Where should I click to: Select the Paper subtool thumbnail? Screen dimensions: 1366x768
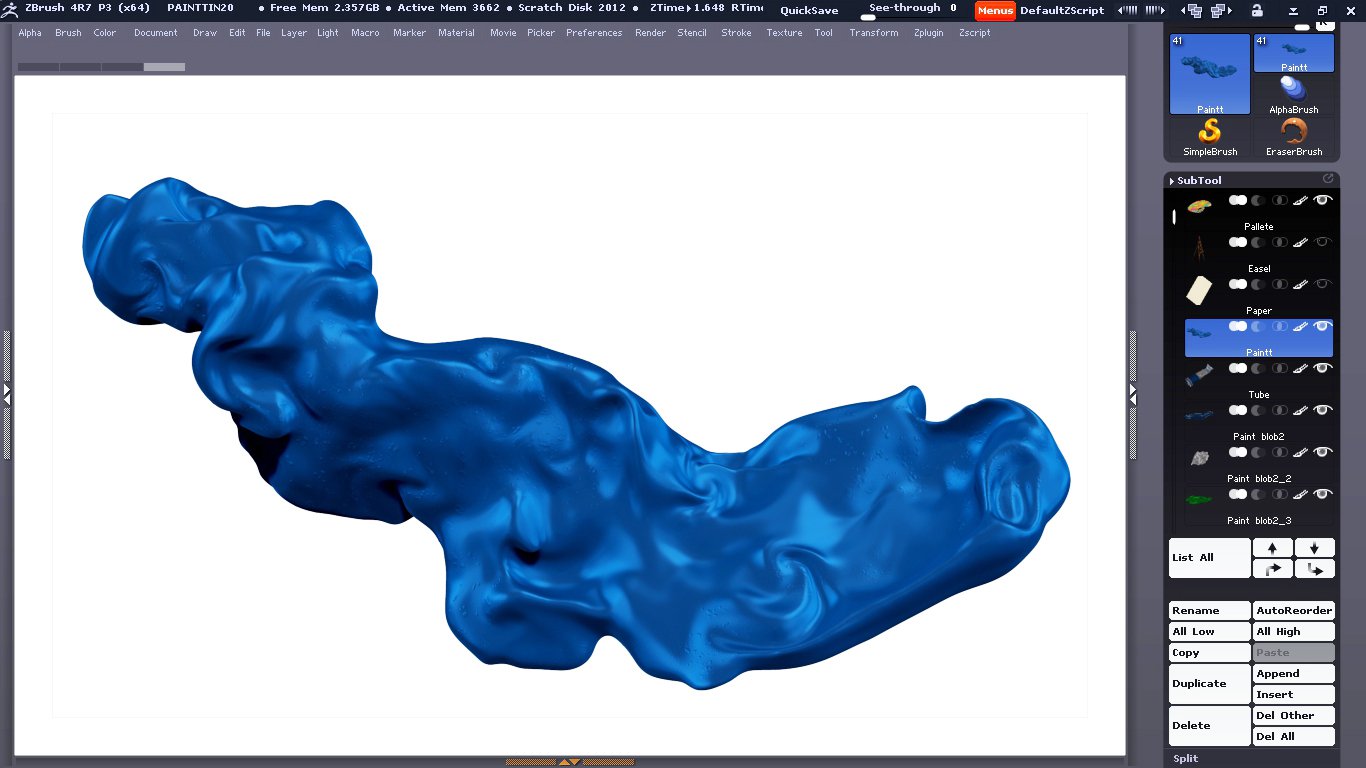tap(1199, 291)
